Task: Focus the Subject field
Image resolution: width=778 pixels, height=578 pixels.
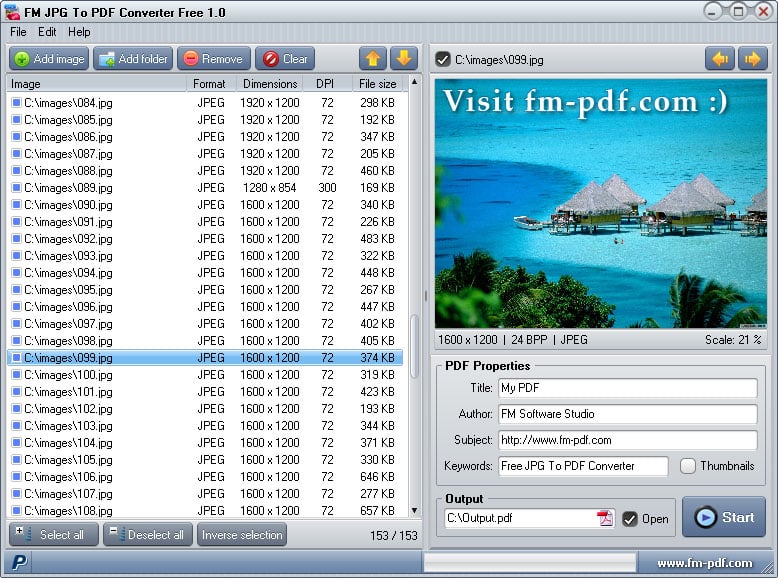Action: [628, 440]
